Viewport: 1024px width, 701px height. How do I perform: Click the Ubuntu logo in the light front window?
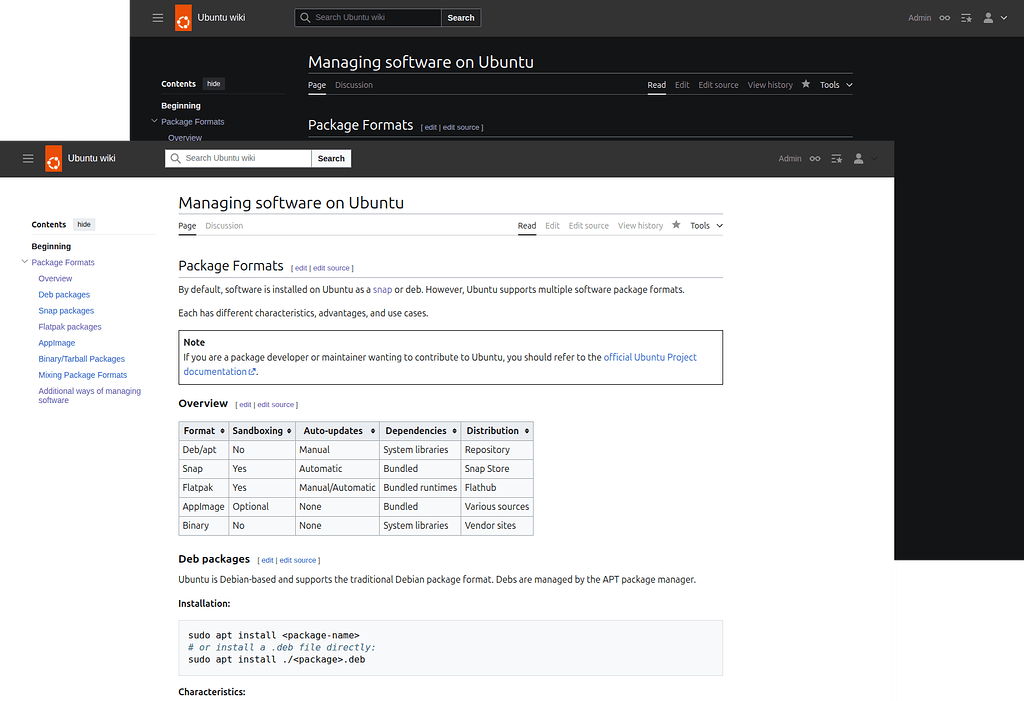(54, 158)
